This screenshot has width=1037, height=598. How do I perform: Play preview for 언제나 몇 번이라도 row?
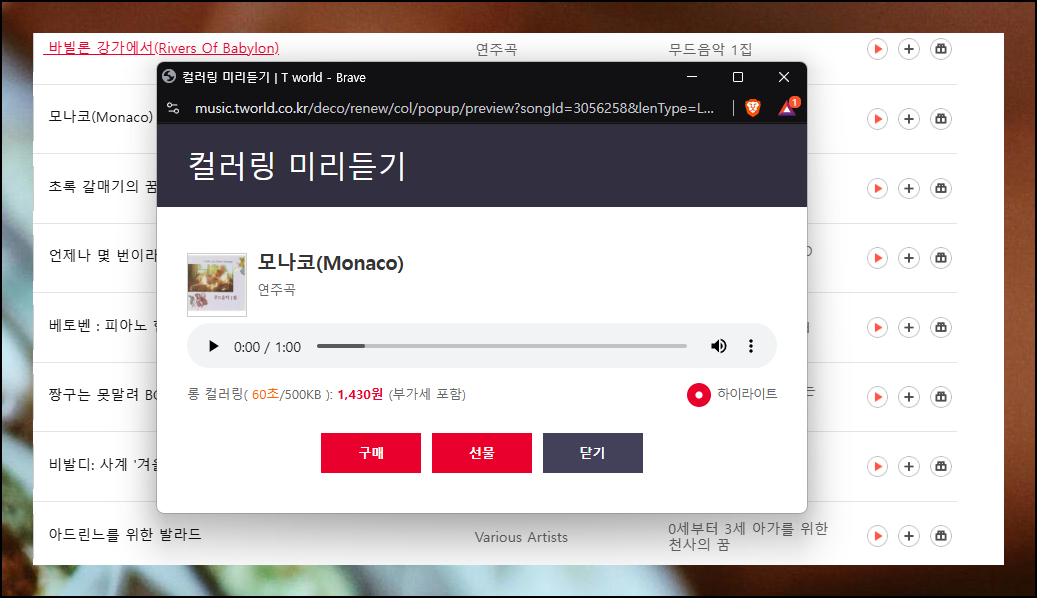click(877, 258)
